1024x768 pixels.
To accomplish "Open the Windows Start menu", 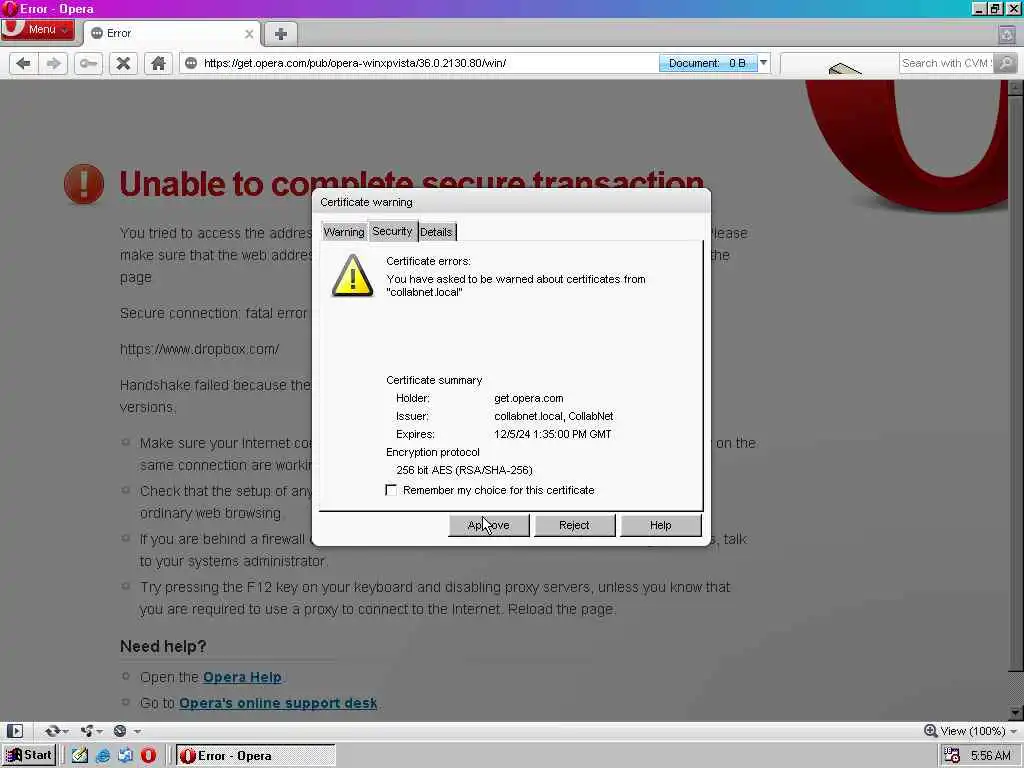I will point(29,756).
